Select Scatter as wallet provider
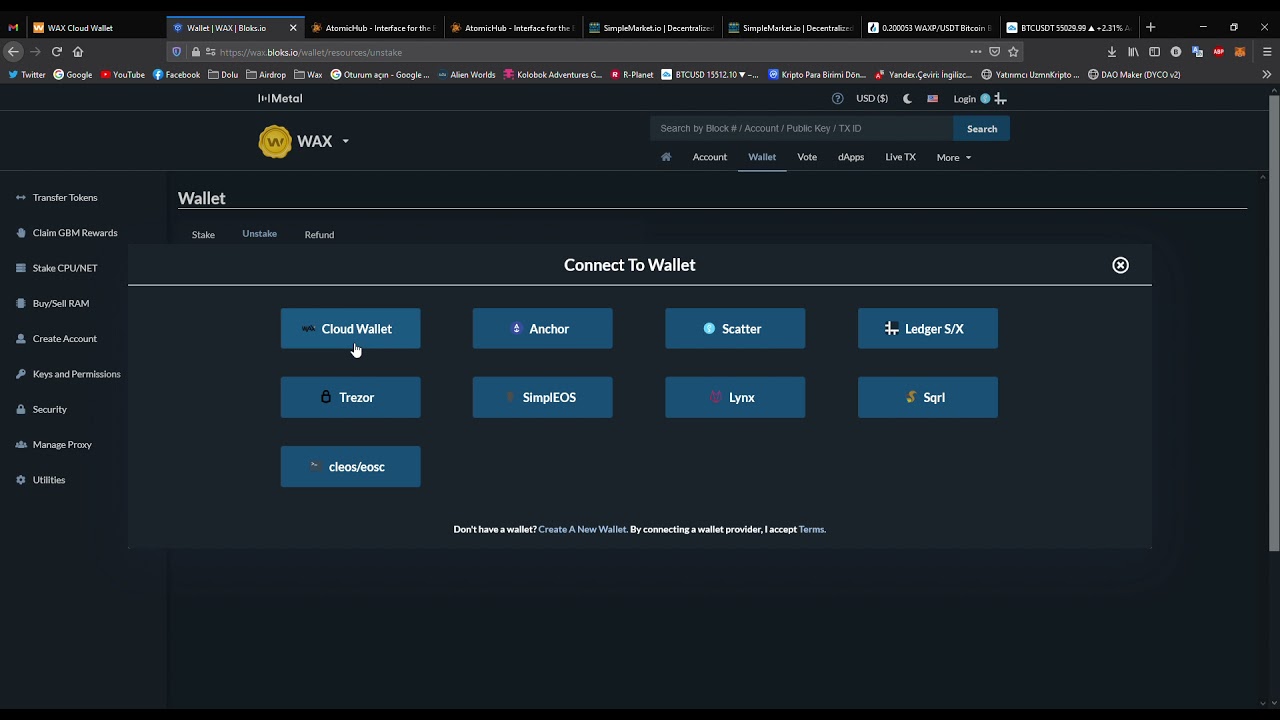Screen dimensions: 1280x720 click(735, 329)
